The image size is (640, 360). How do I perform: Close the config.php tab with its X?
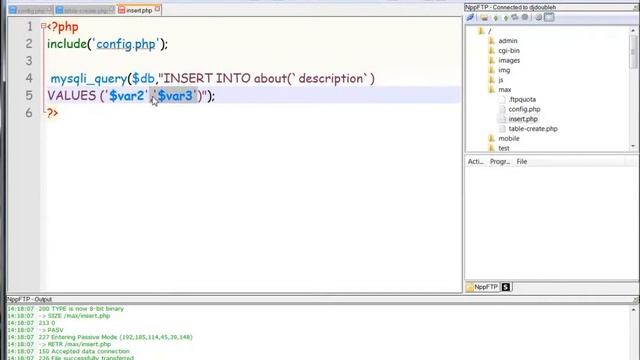49,9
